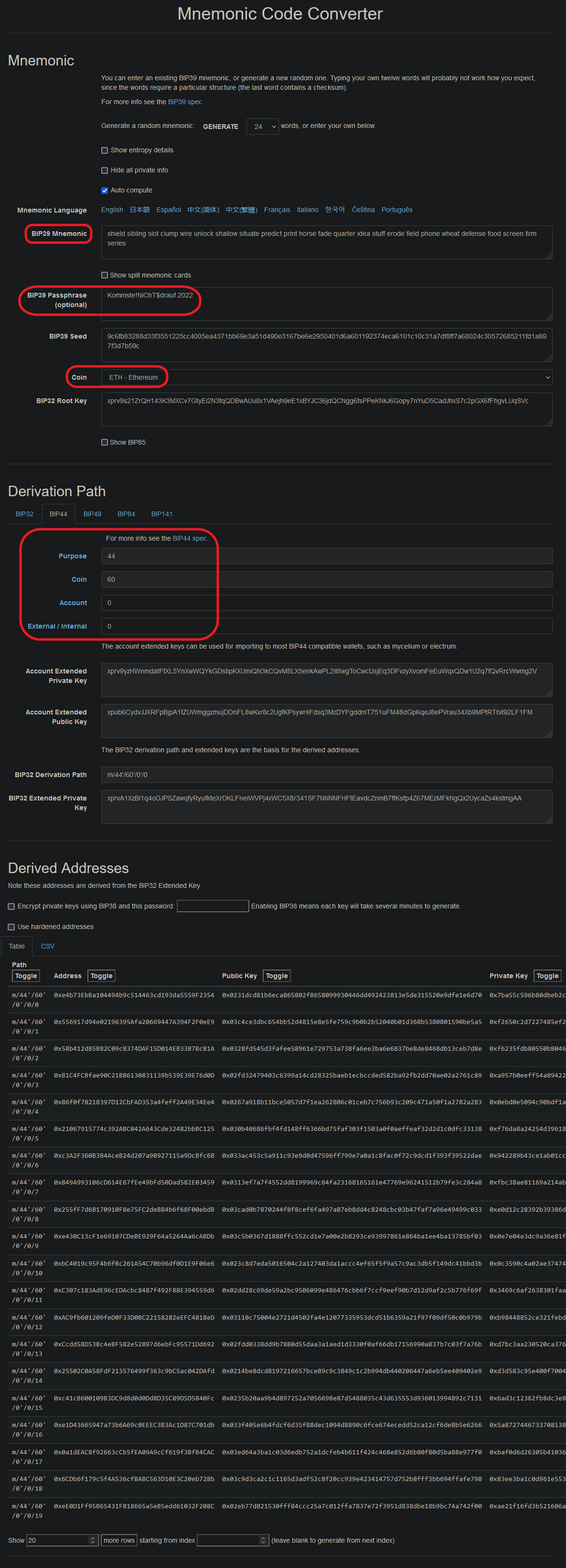Enable the Show BIP85 checkbox
The height and width of the screenshot is (1568, 566).
point(105,443)
